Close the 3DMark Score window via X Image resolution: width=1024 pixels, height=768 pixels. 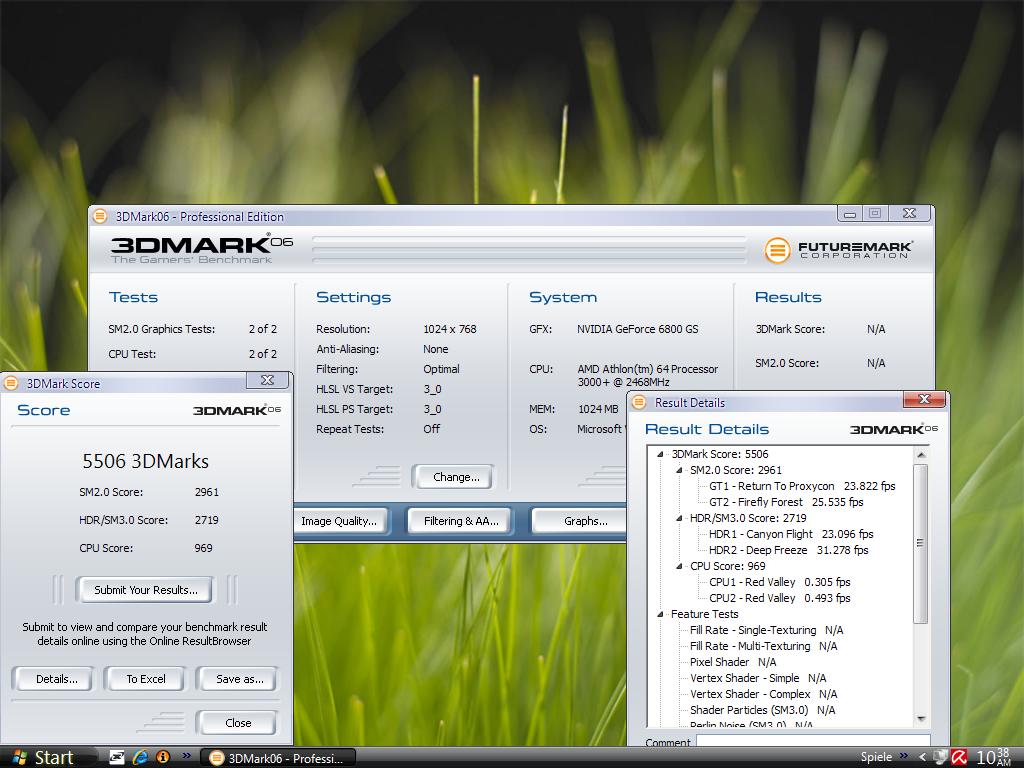click(268, 380)
